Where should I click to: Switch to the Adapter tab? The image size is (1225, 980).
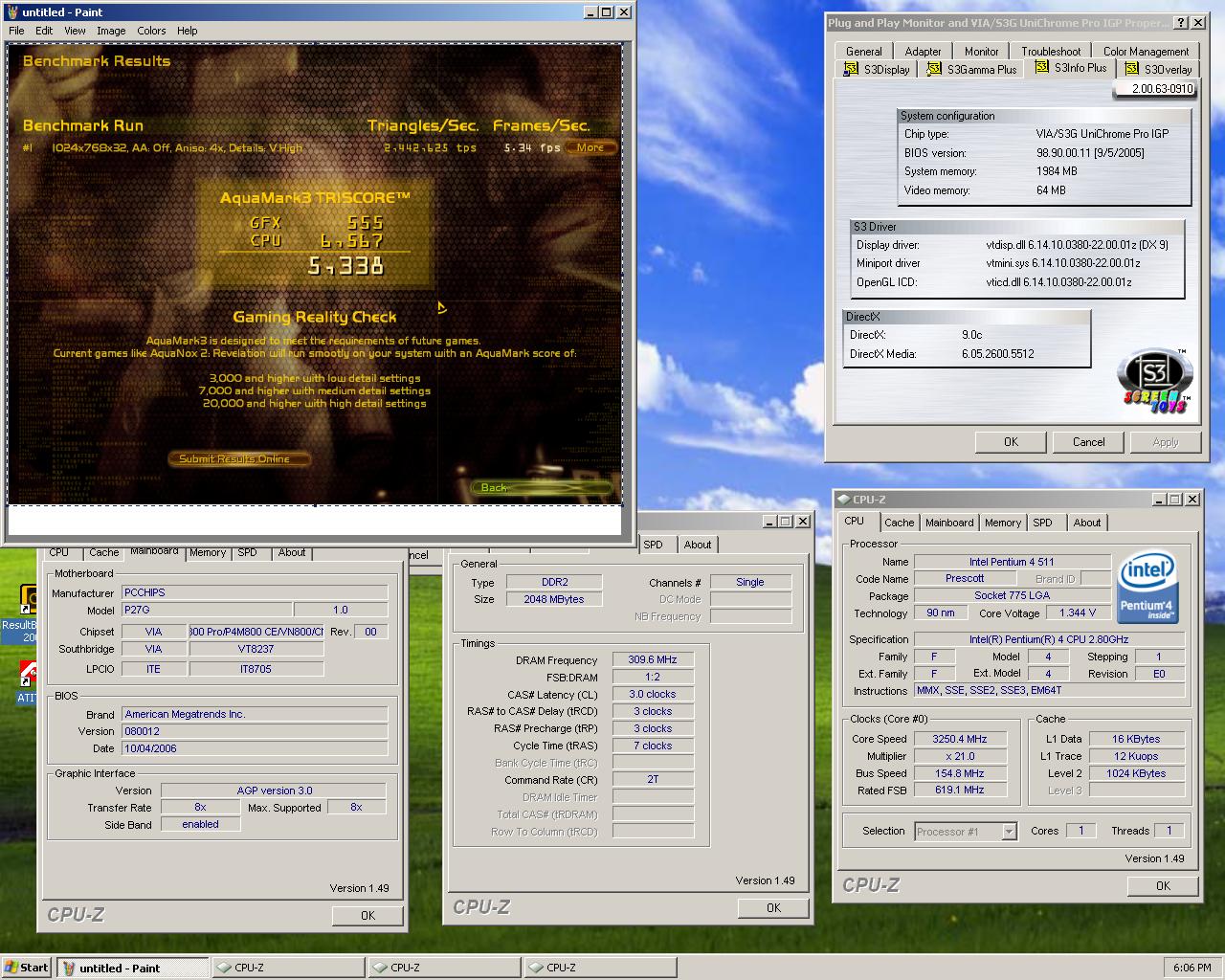tap(923, 52)
